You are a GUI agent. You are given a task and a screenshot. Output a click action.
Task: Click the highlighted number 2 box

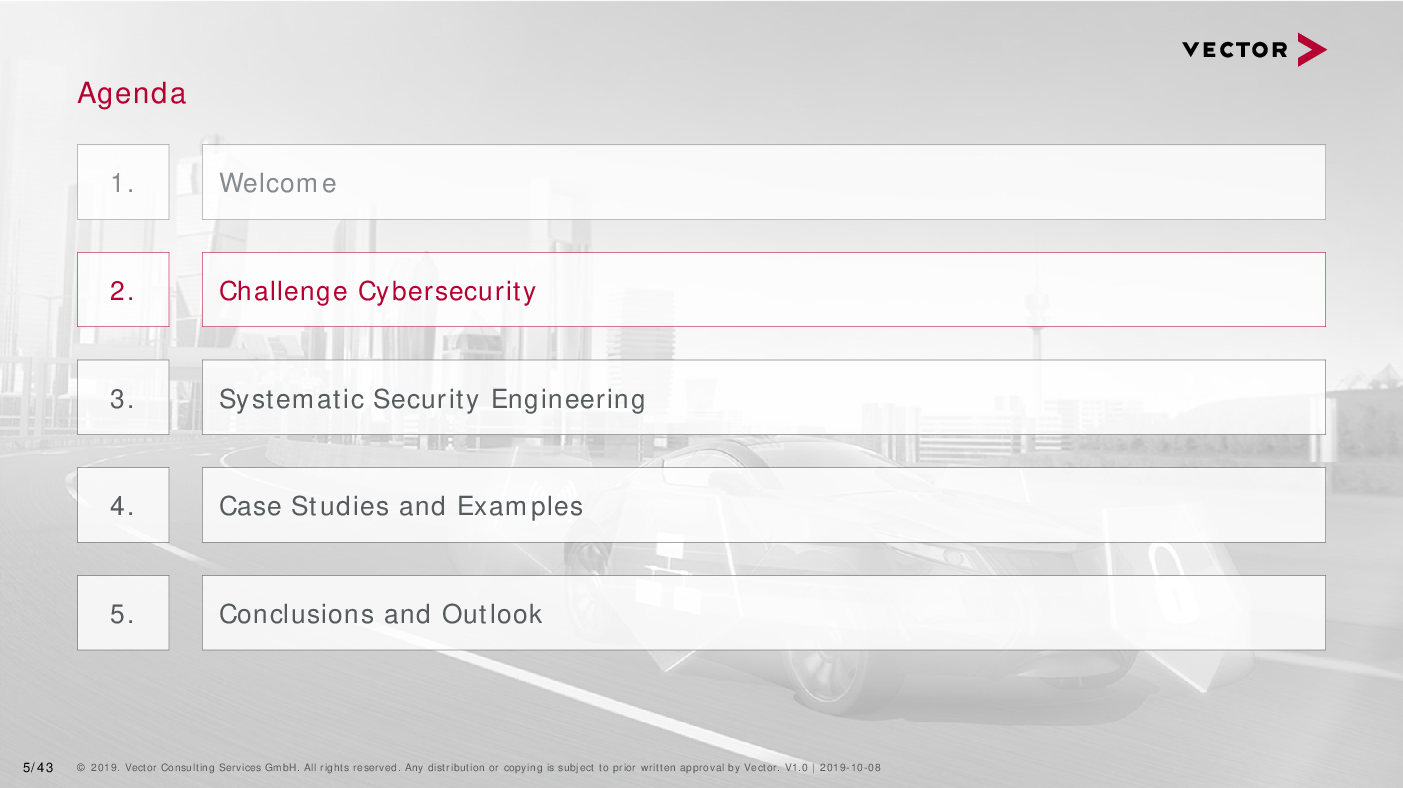(123, 290)
